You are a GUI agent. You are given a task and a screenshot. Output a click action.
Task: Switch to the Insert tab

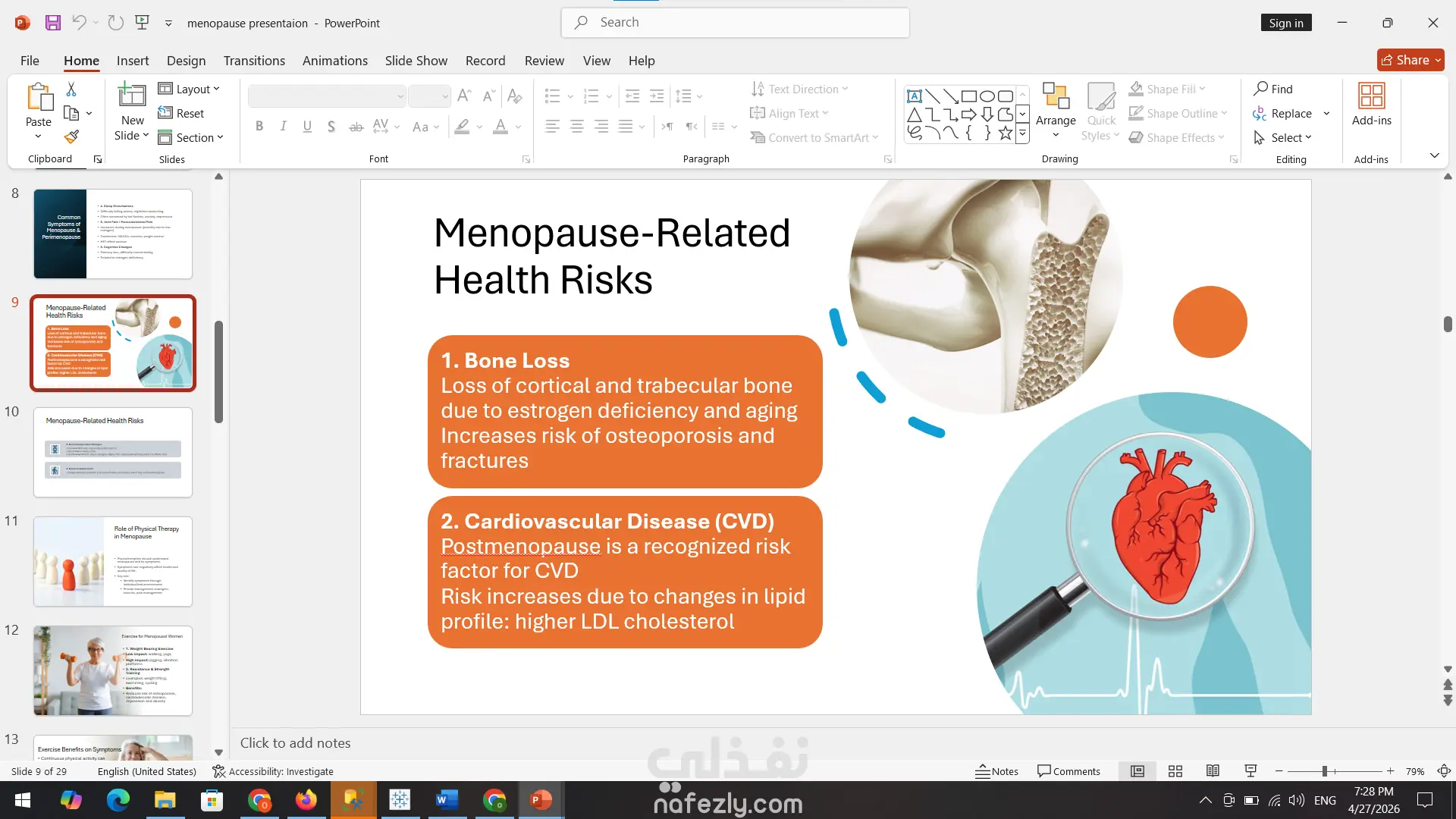133,61
